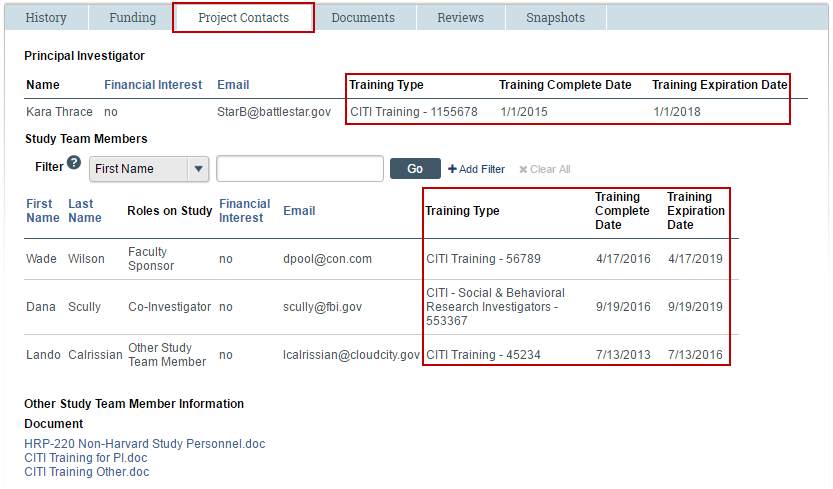
Task: Sort Principal Investigator by Financial Interest header
Action: pyautogui.click(x=153, y=85)
